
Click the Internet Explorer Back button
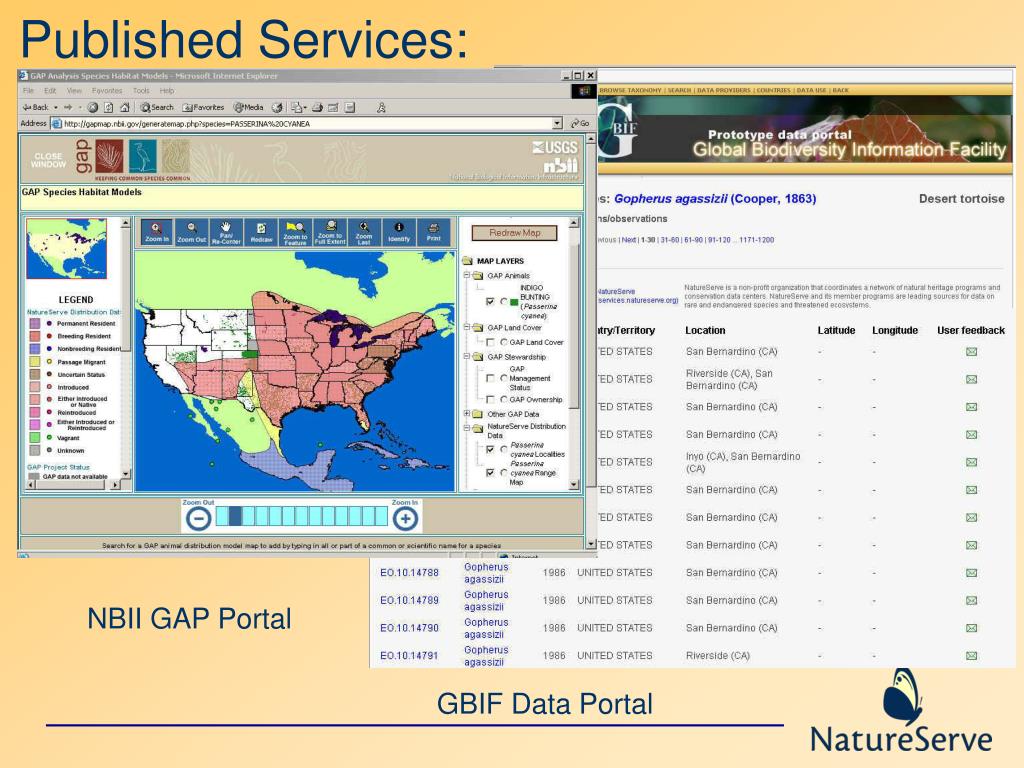pos(36,107)
